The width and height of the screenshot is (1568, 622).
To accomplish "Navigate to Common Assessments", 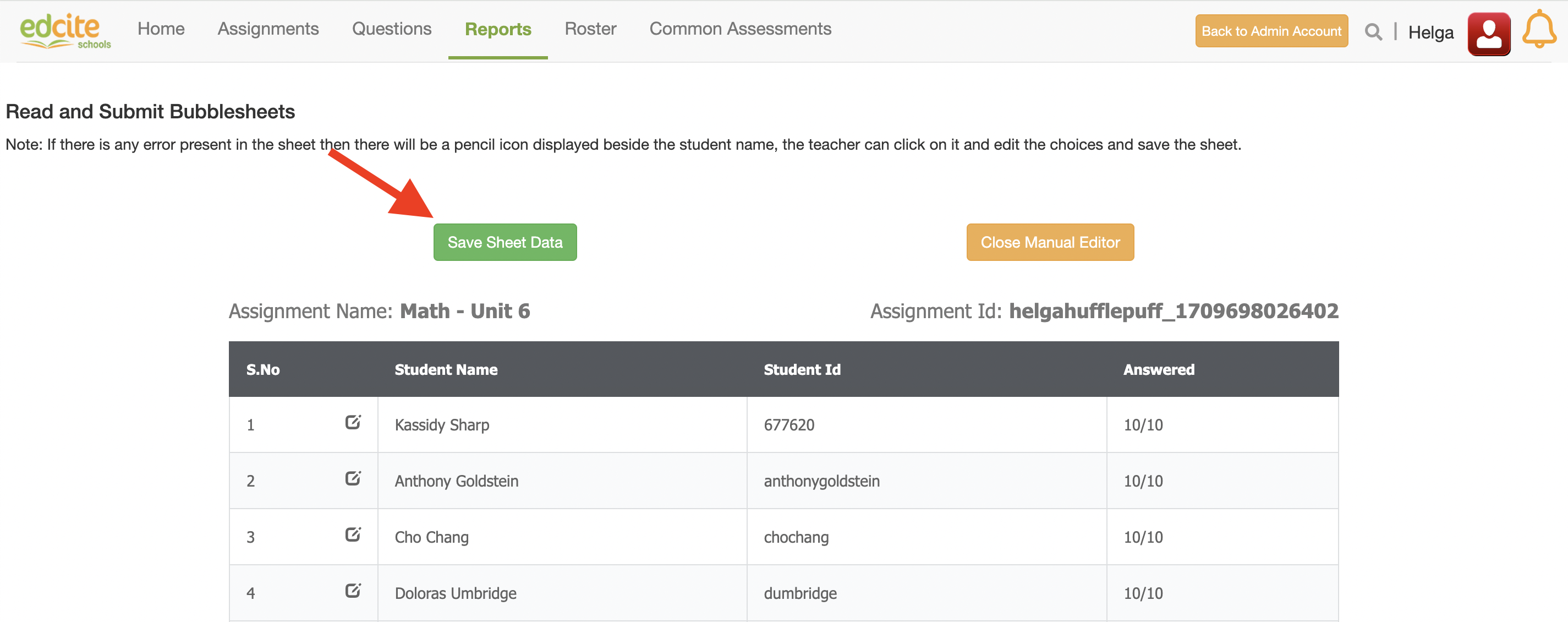I will pyautogui.click(x=739, y=29).
